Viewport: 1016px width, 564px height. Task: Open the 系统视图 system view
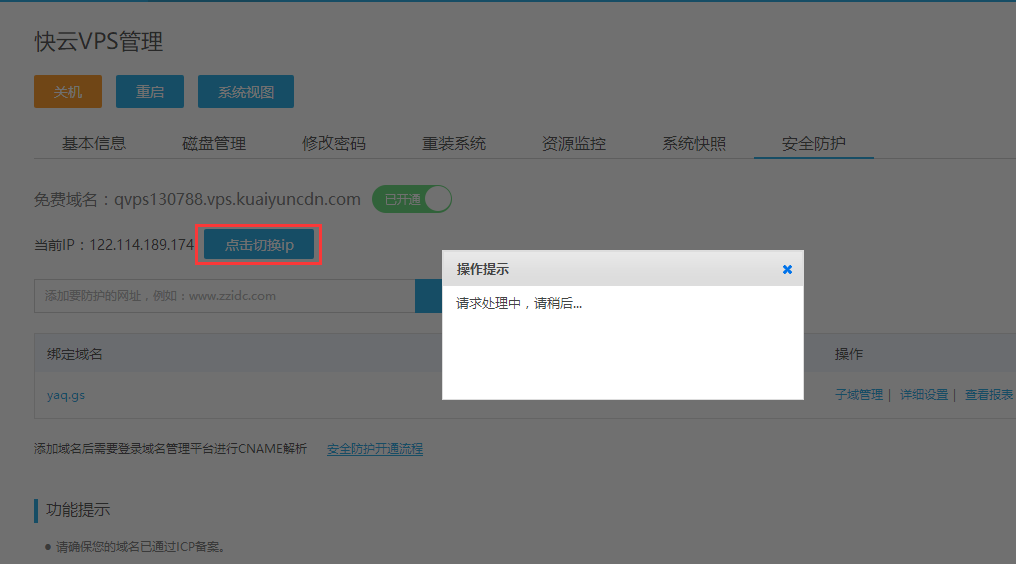point(246,92)
